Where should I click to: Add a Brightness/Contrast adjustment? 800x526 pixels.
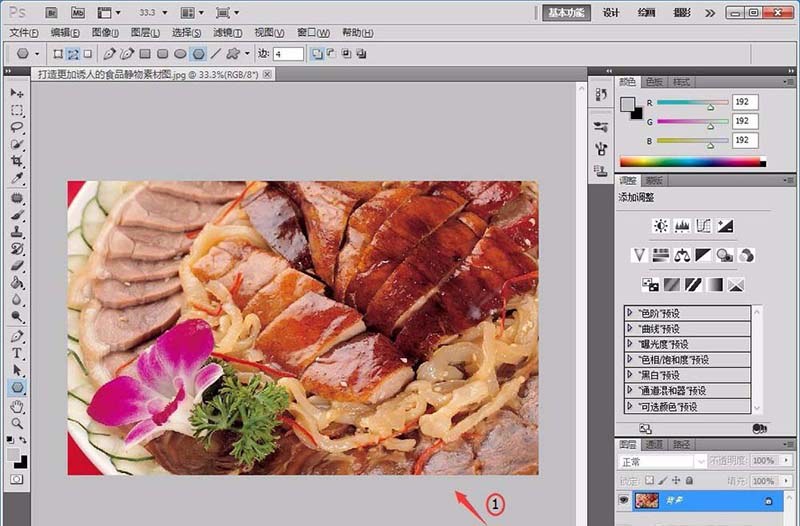click(x=660, y=227)
